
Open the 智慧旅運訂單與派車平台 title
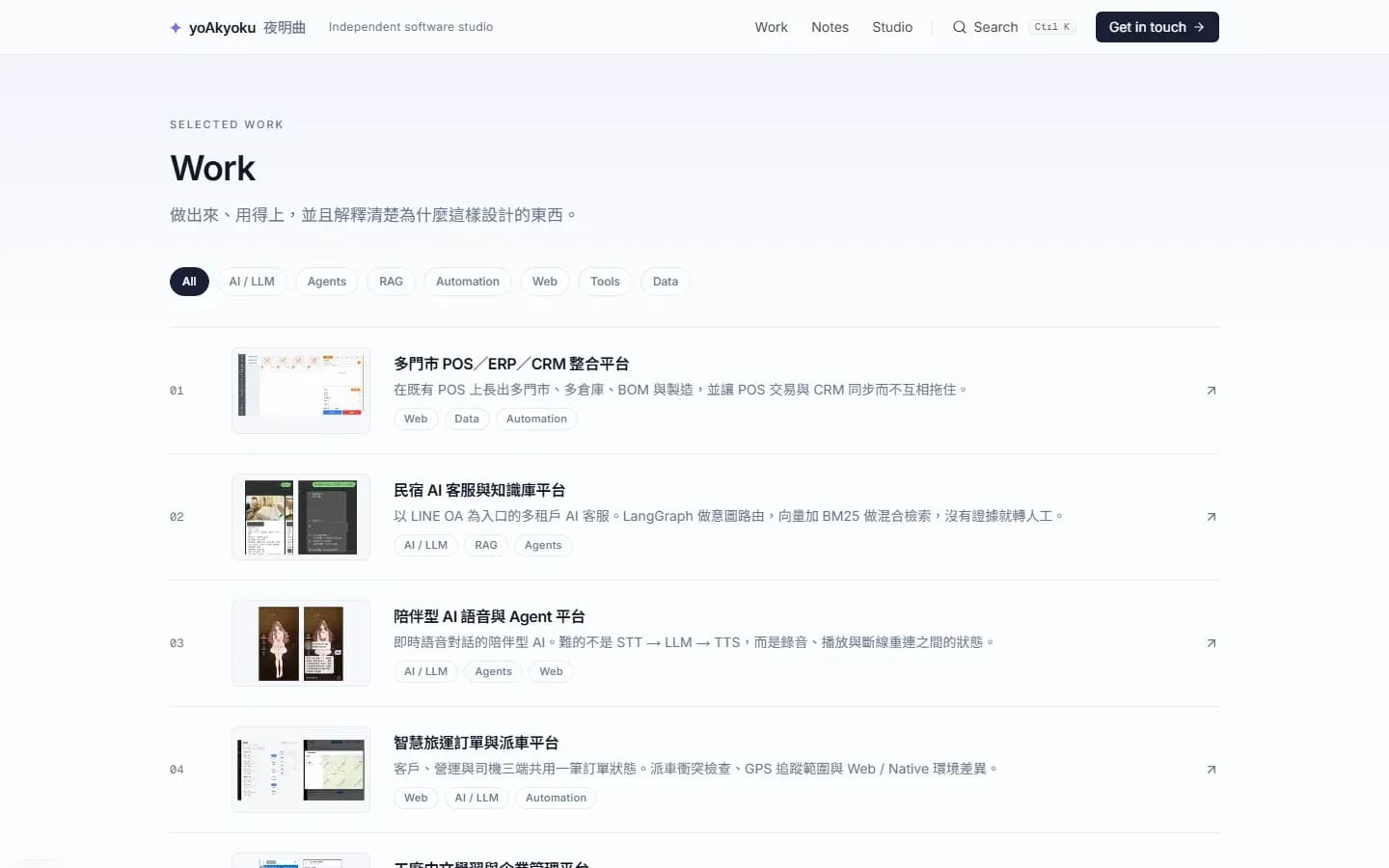[477, 743]
